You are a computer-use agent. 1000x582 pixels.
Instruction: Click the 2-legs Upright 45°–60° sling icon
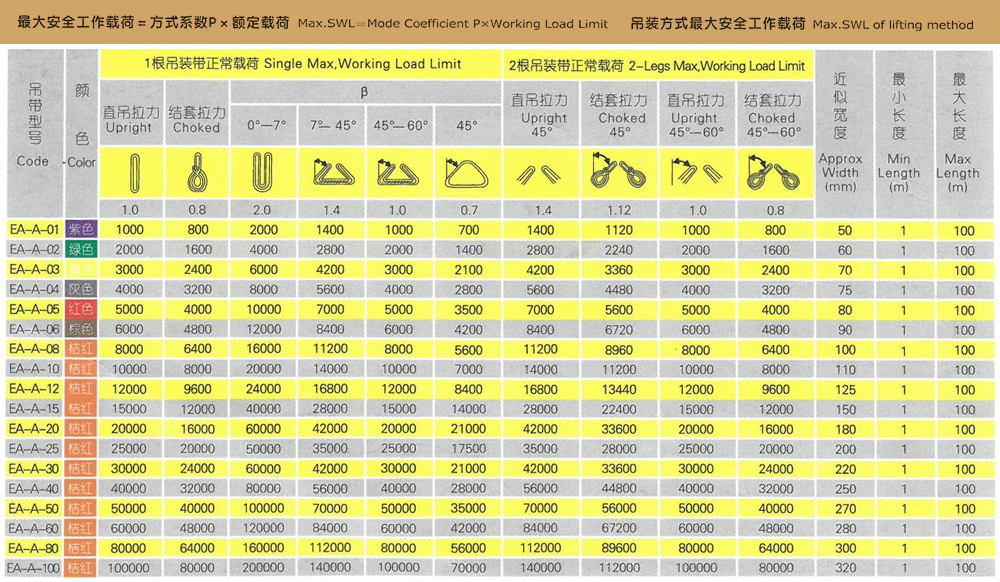click(695, 173)
